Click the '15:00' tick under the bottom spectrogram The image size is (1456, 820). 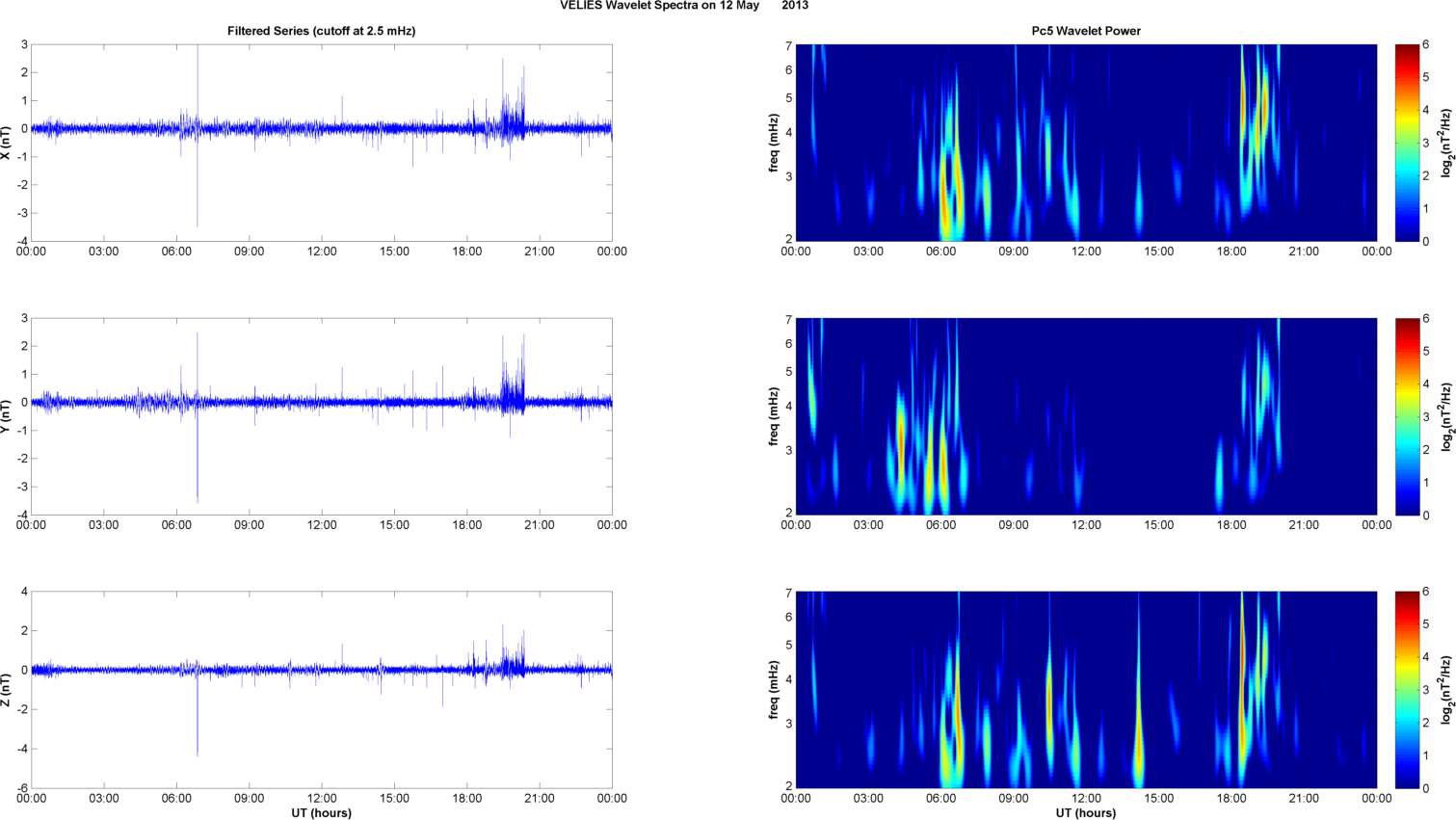(1159, 799)
